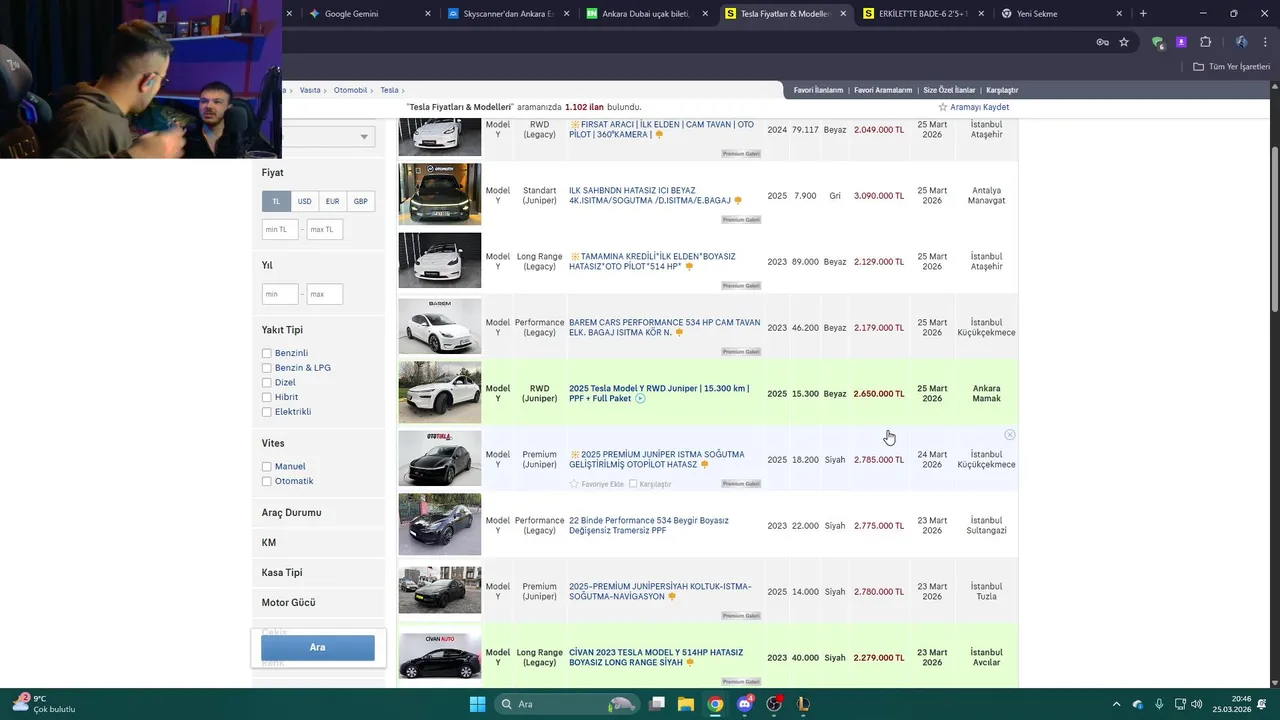This screenshot has height=720, width=1280.
Task: Open the Chrome profile avatar
Action: [1241, 42]
